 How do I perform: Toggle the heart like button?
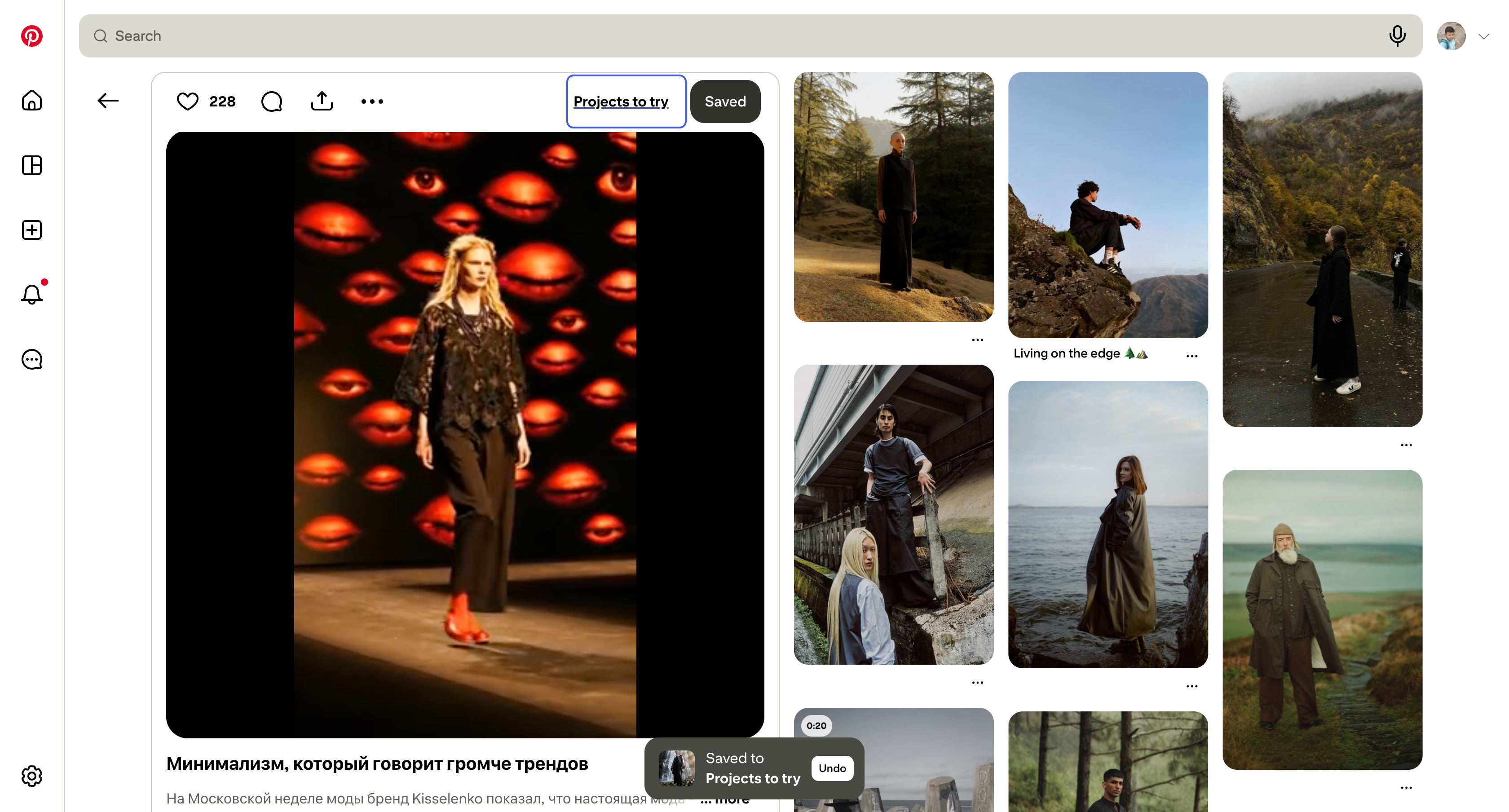click(187, 101)
